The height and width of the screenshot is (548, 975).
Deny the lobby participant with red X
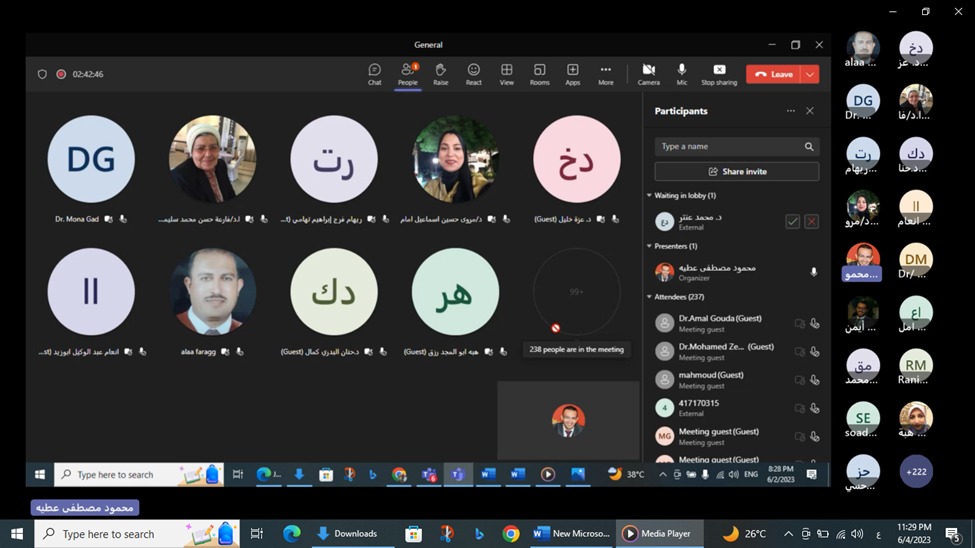coord(811,221)
